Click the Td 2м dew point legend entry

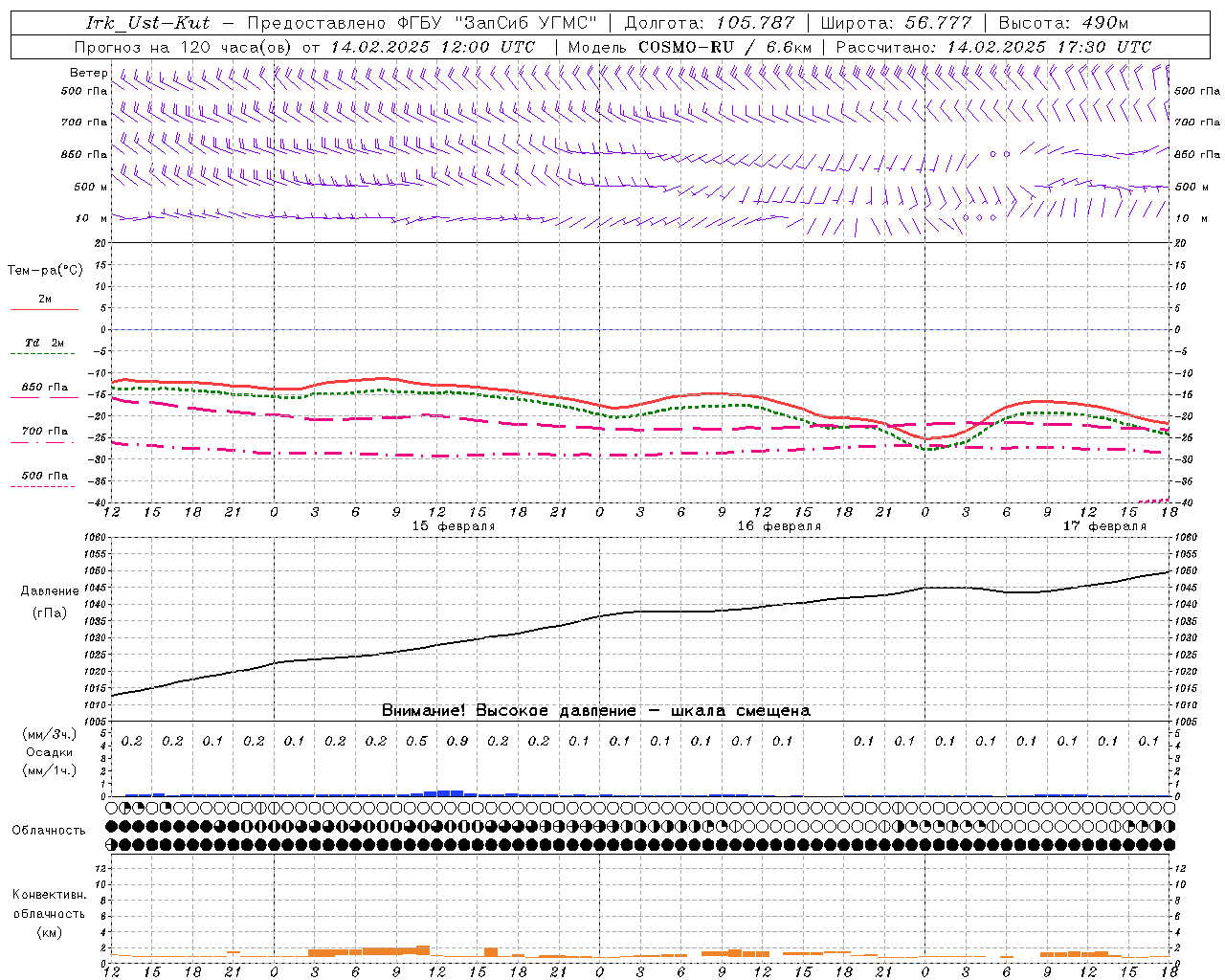point(45,343)
